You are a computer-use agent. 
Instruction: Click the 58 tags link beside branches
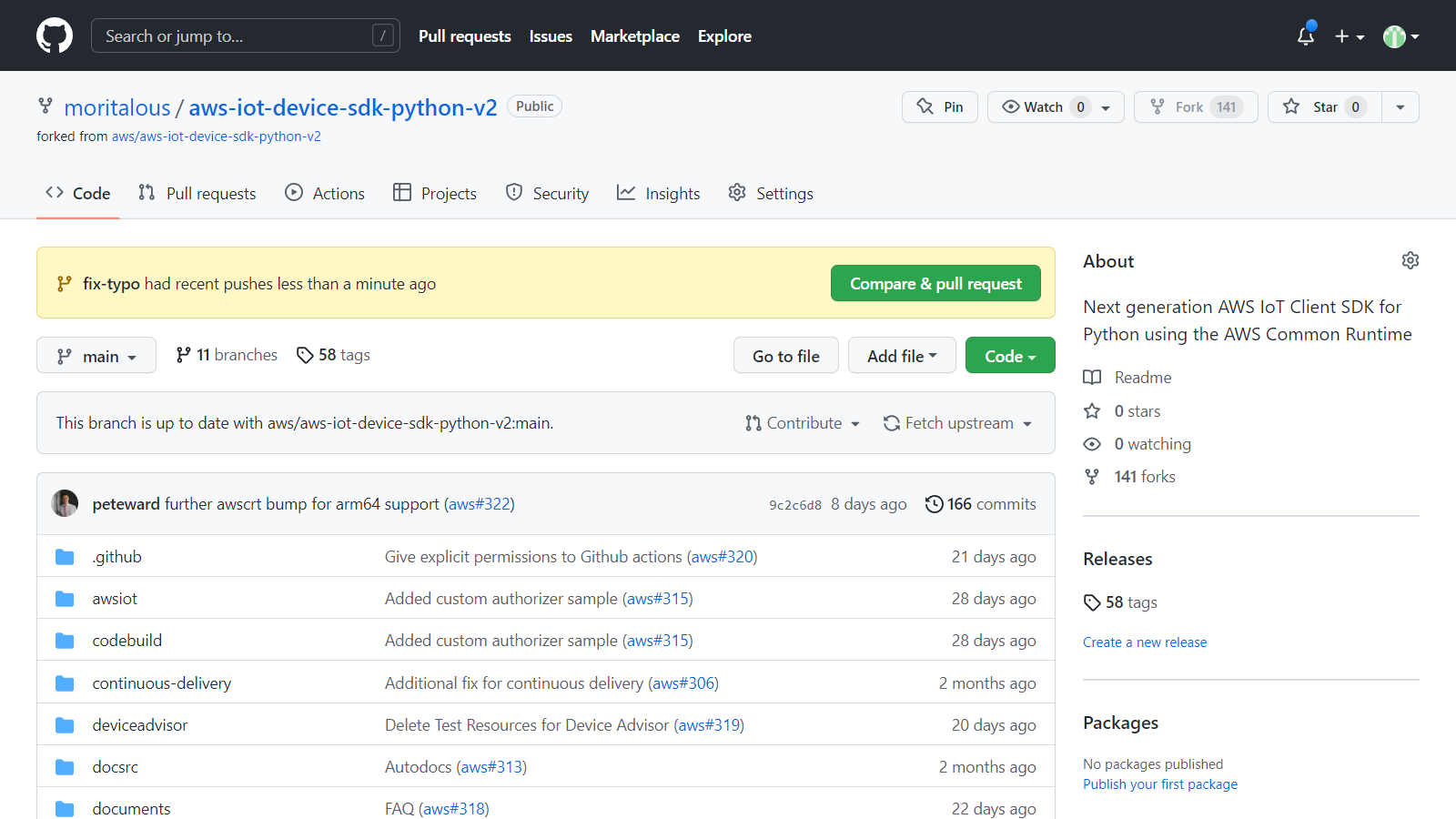334,355
